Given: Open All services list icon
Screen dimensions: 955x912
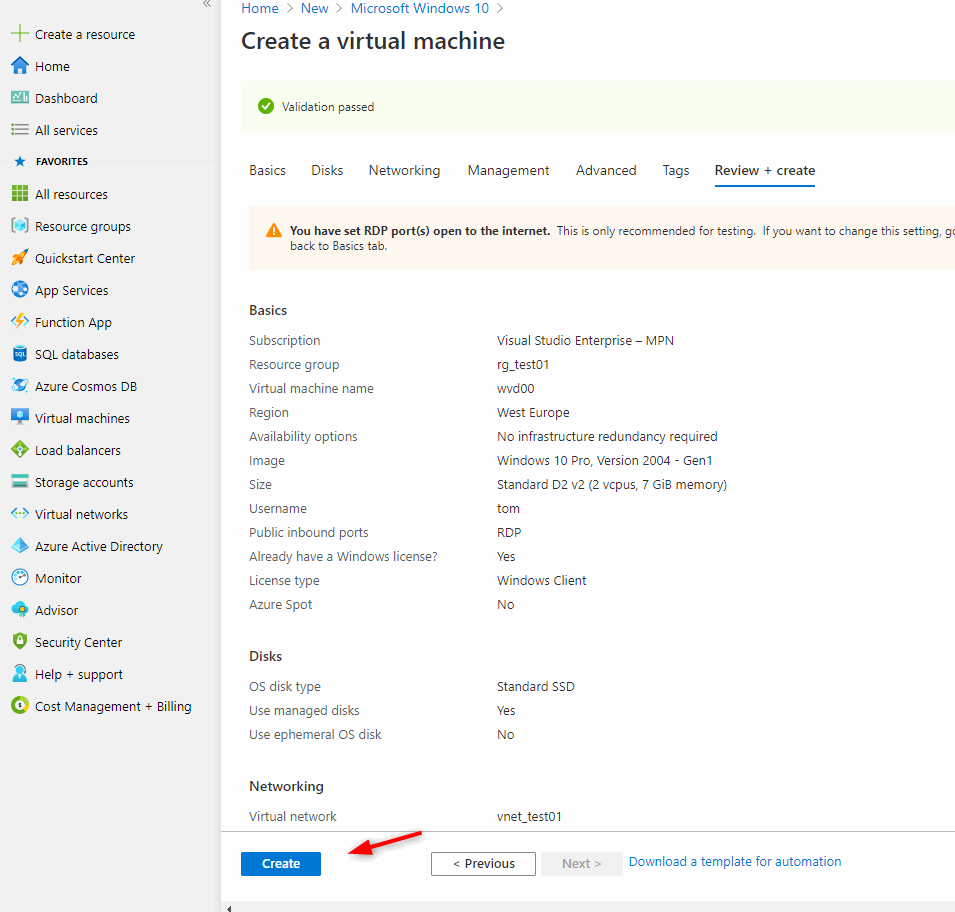Looking at the screenshot, I should (x=19, y=130).
